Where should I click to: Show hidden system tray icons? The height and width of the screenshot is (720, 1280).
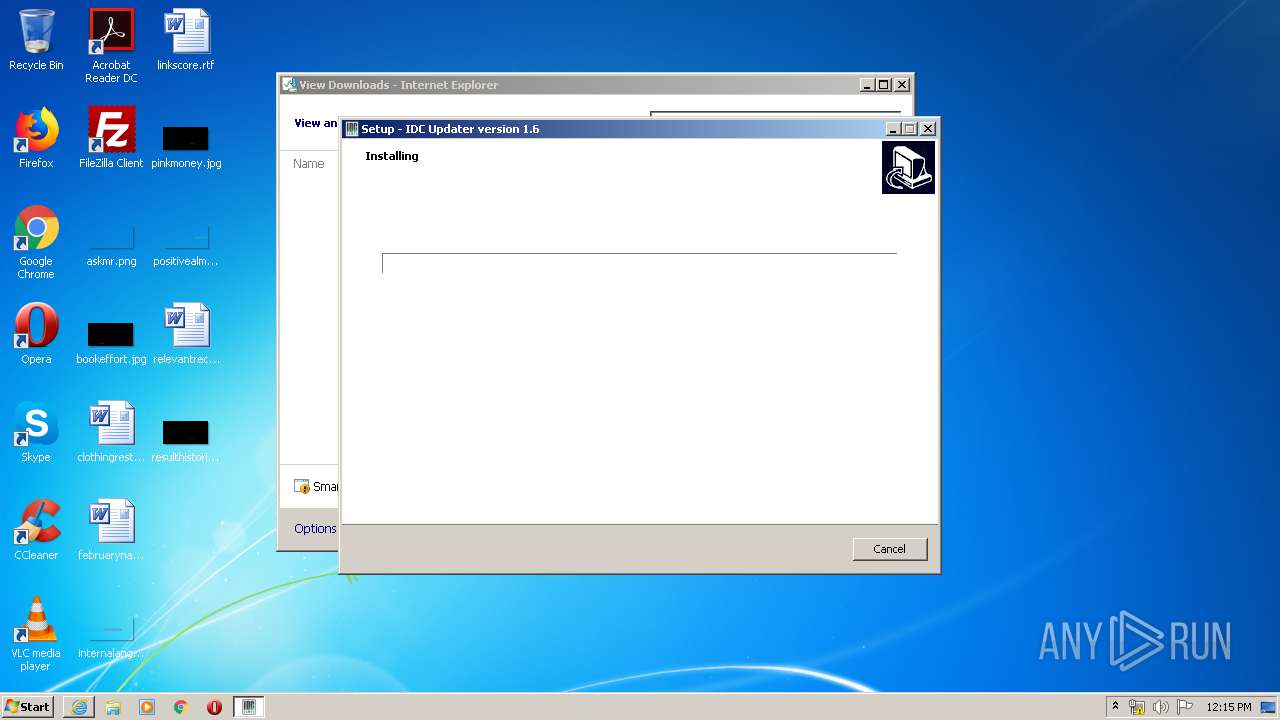[1116, 707]
